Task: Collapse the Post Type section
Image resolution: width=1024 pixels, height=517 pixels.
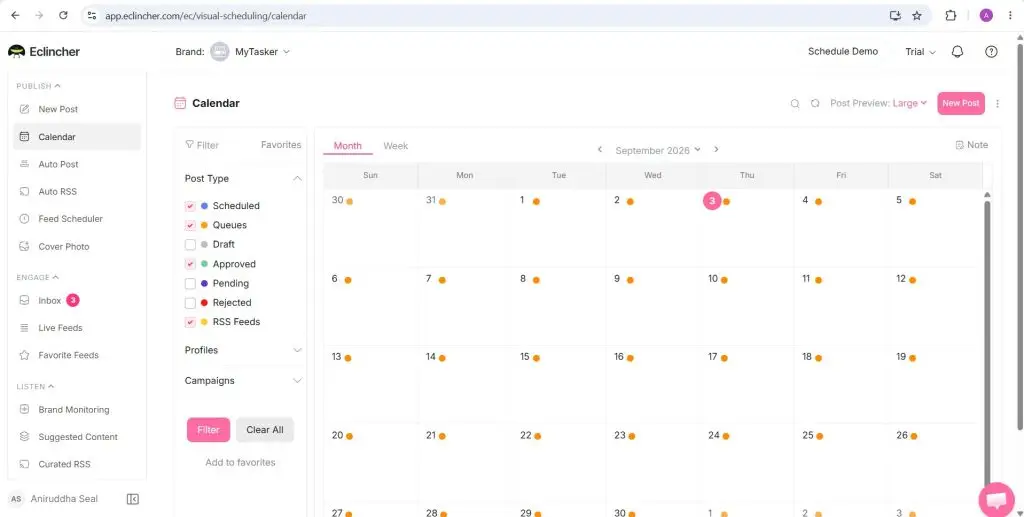Action: coord(297,178)
